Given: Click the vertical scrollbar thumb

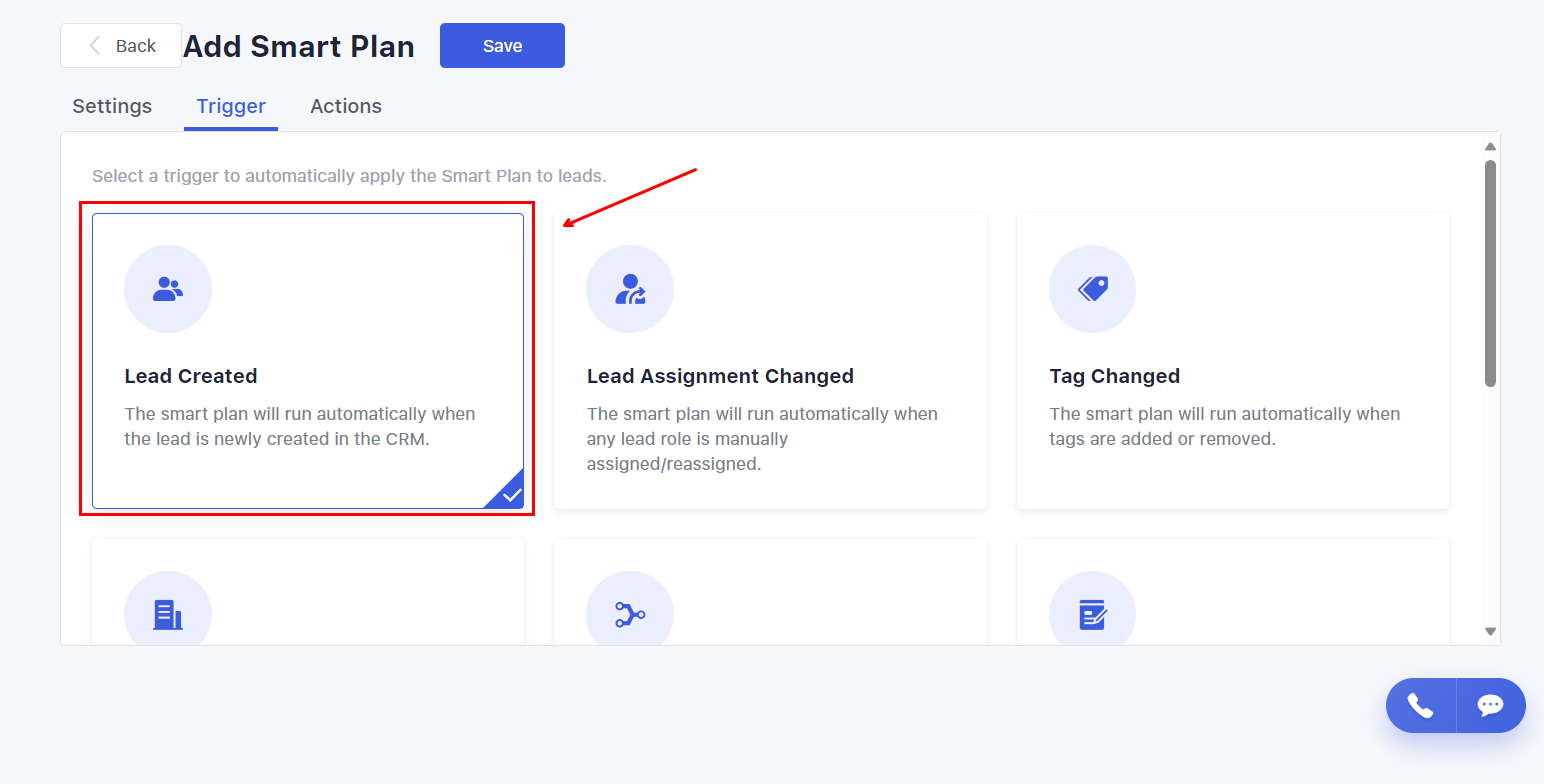Looking at the screenshot, I should 1490,273.
